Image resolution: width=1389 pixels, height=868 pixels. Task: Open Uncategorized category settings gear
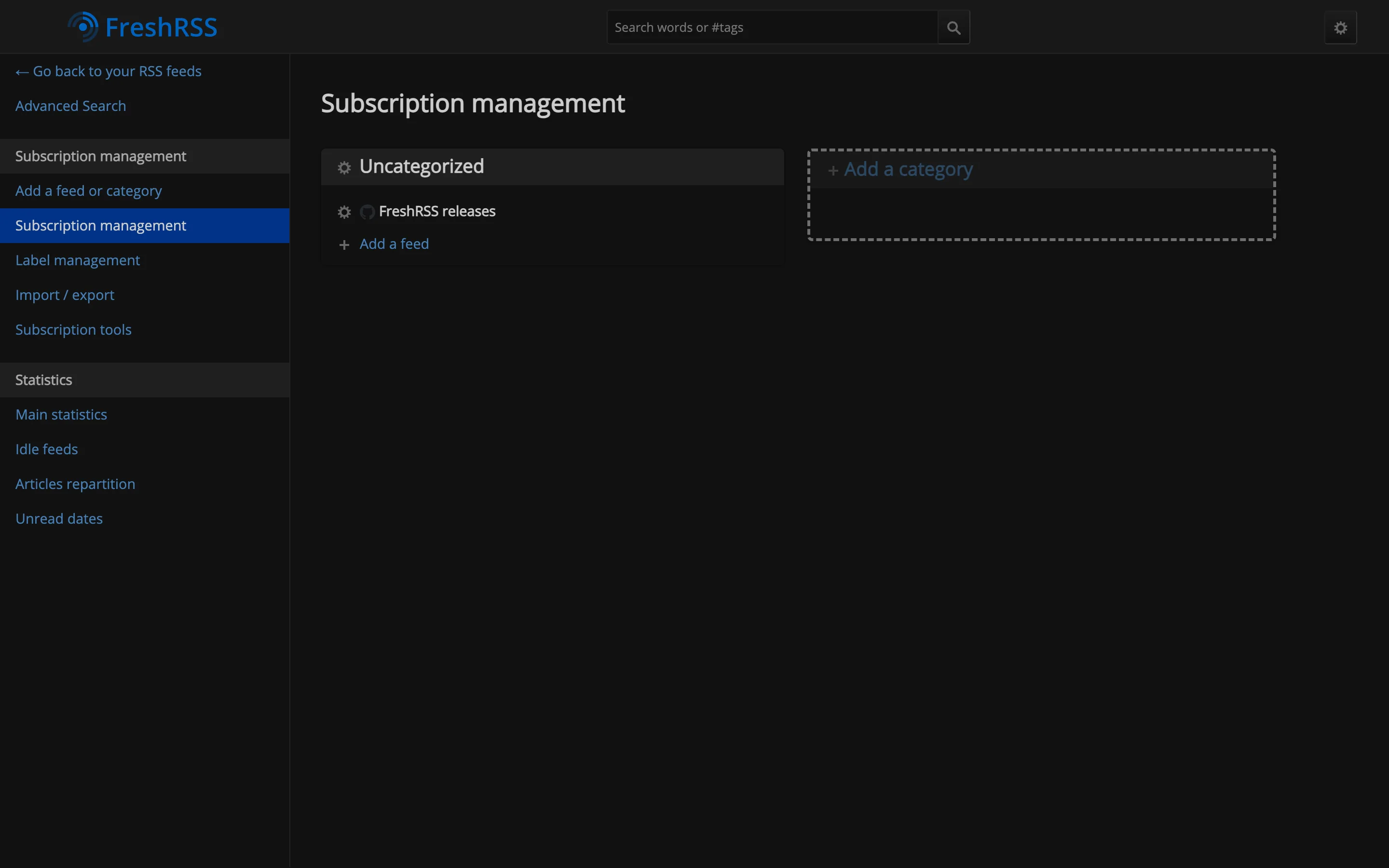click(344, 168)
